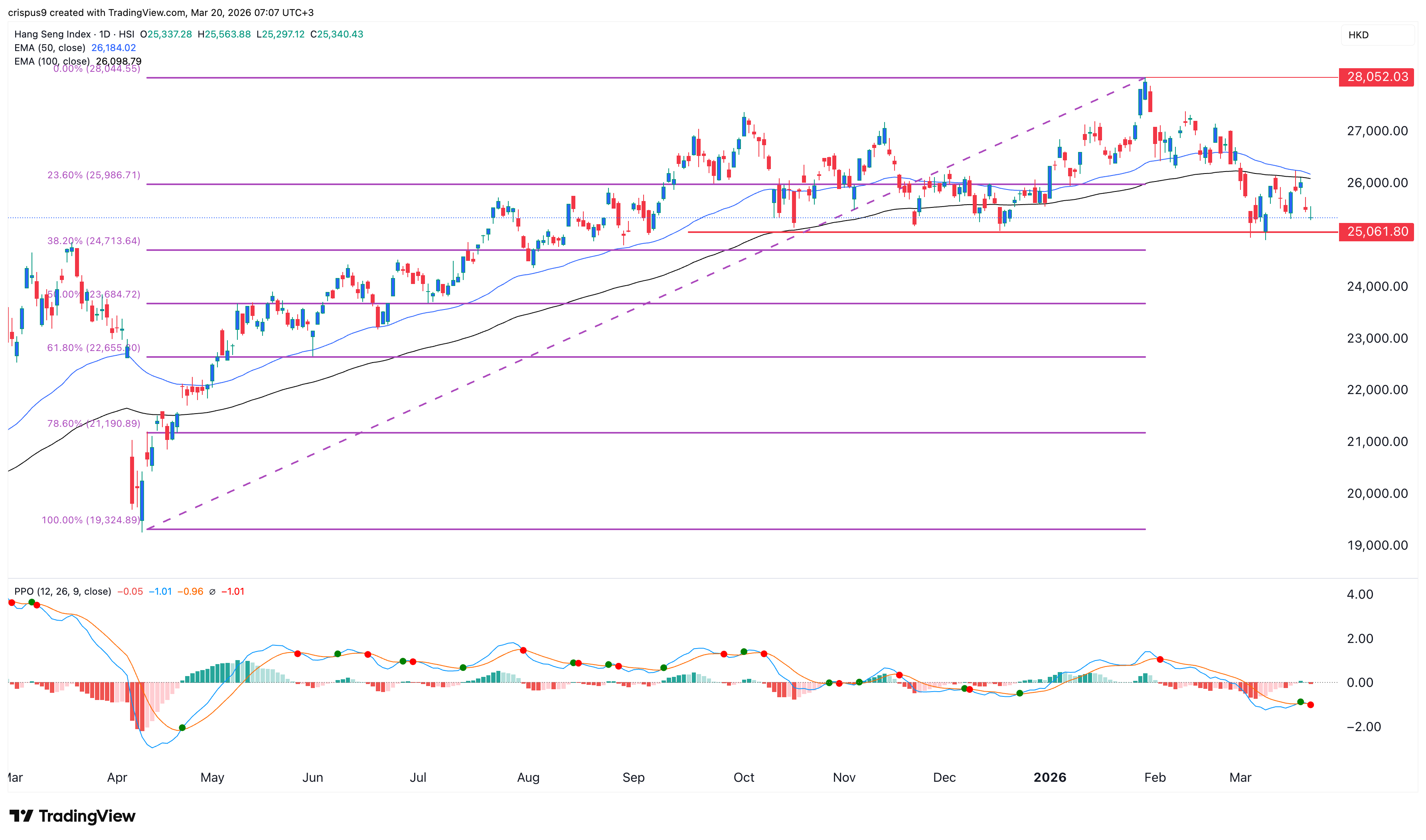Select the EMA (100, close) legend
The width and height of the screenshot is (1426, 840).
(52, 61)
